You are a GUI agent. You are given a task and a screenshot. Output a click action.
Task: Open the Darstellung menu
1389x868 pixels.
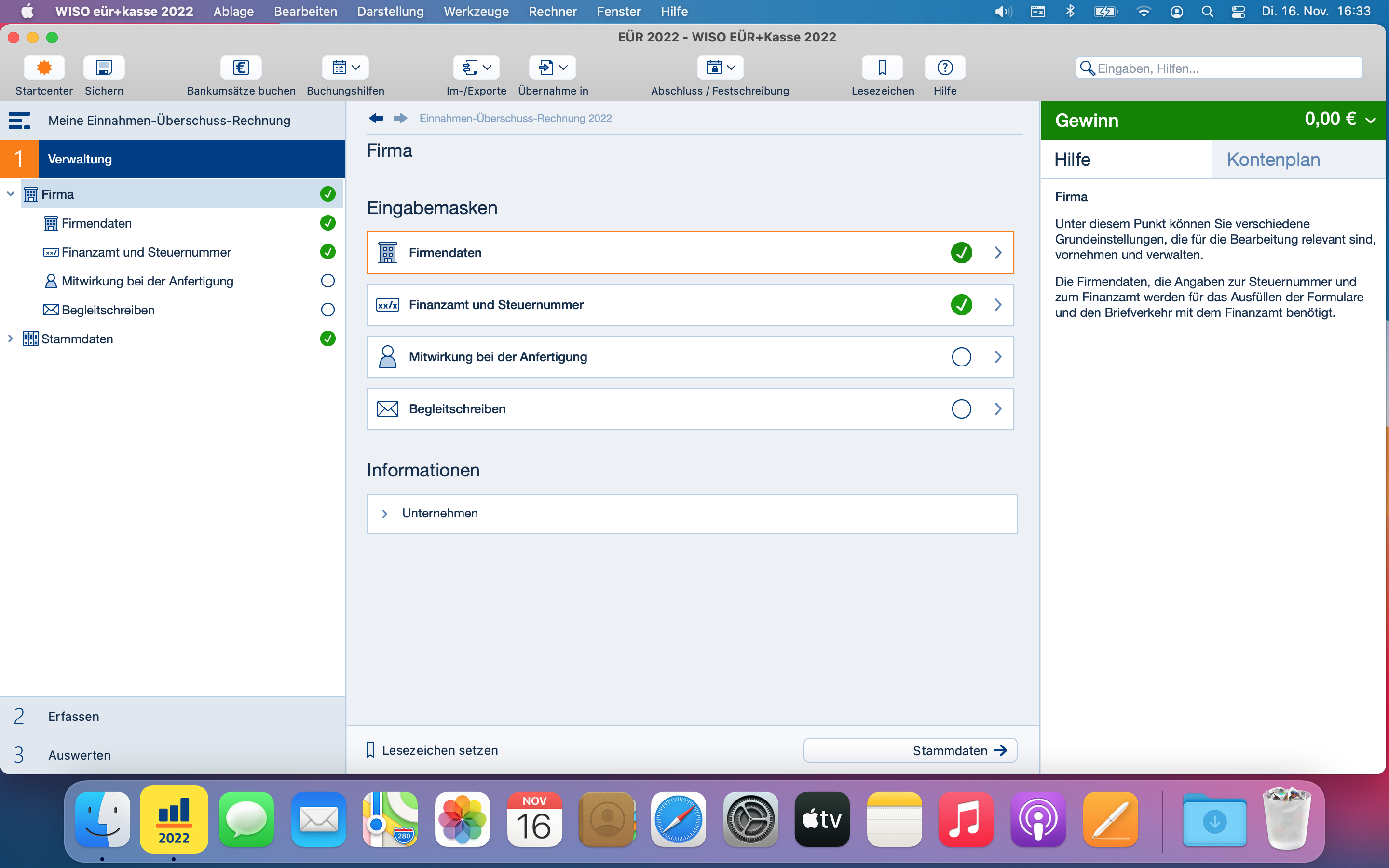[x=390, y=12]
